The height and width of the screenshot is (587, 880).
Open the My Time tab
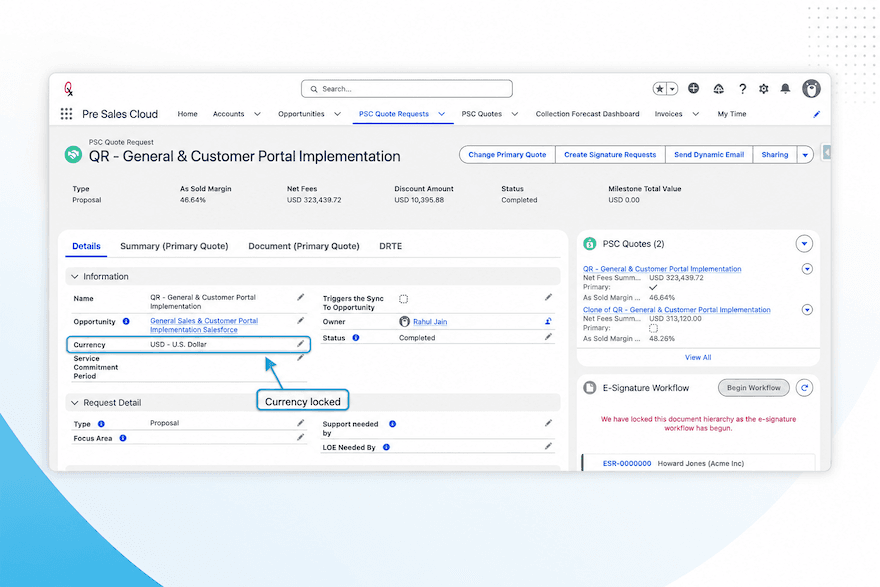(732, 114)
